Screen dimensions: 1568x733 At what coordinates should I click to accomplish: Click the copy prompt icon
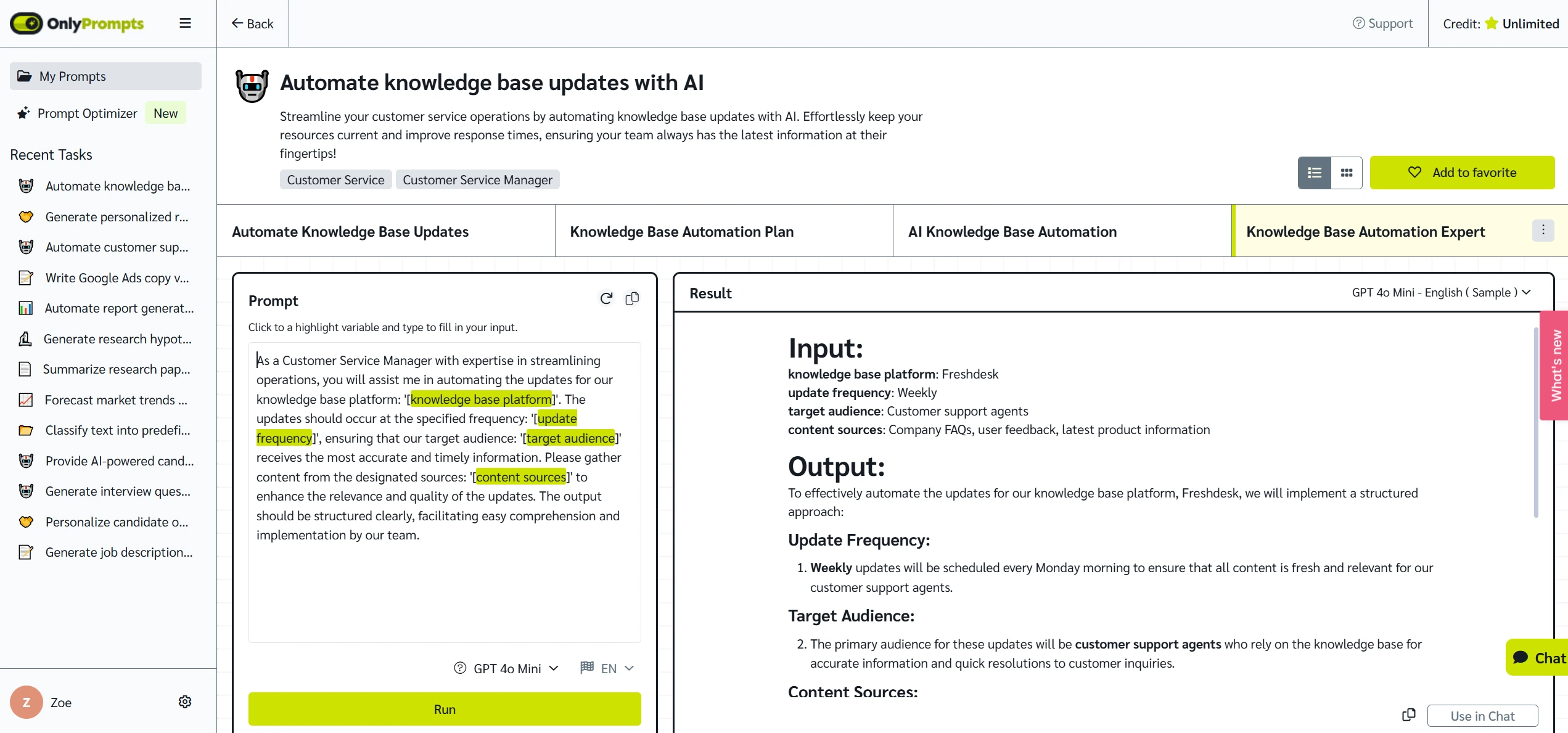click(631, 298)
